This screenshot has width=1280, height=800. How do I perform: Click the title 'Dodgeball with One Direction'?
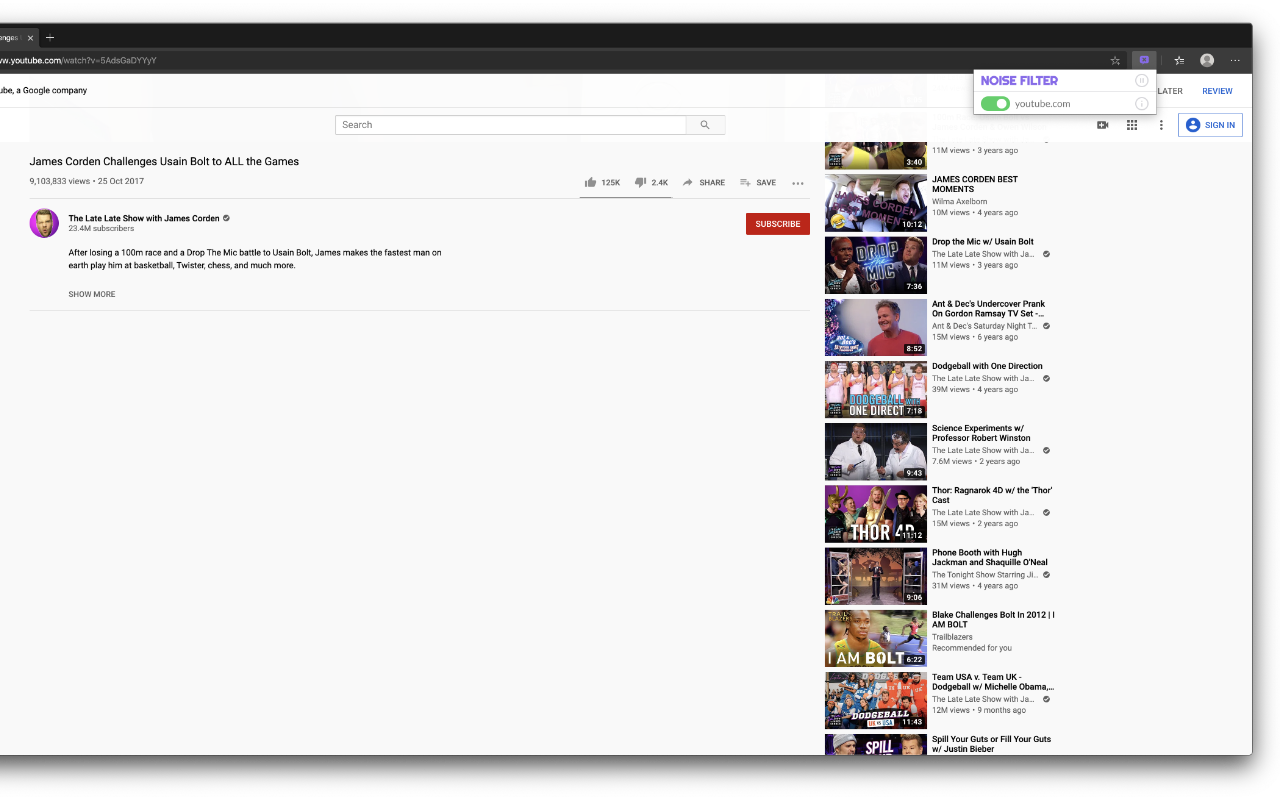(x=987, y=366)
